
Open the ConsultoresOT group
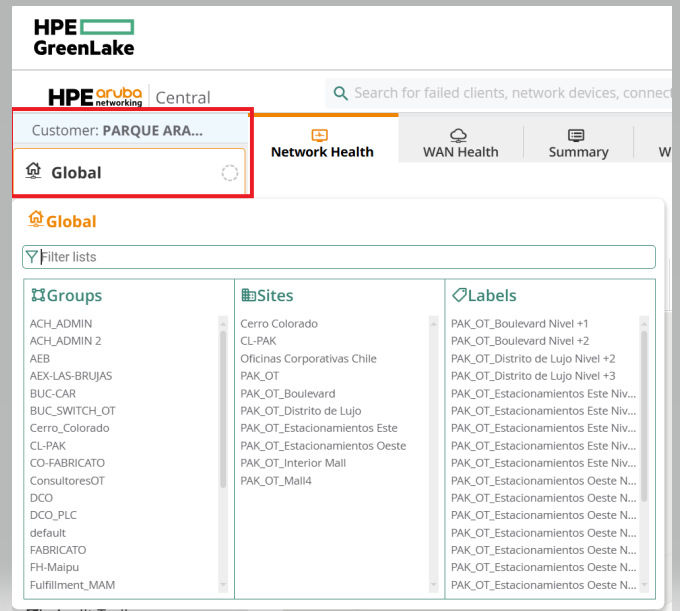click(x=67, y=480)
